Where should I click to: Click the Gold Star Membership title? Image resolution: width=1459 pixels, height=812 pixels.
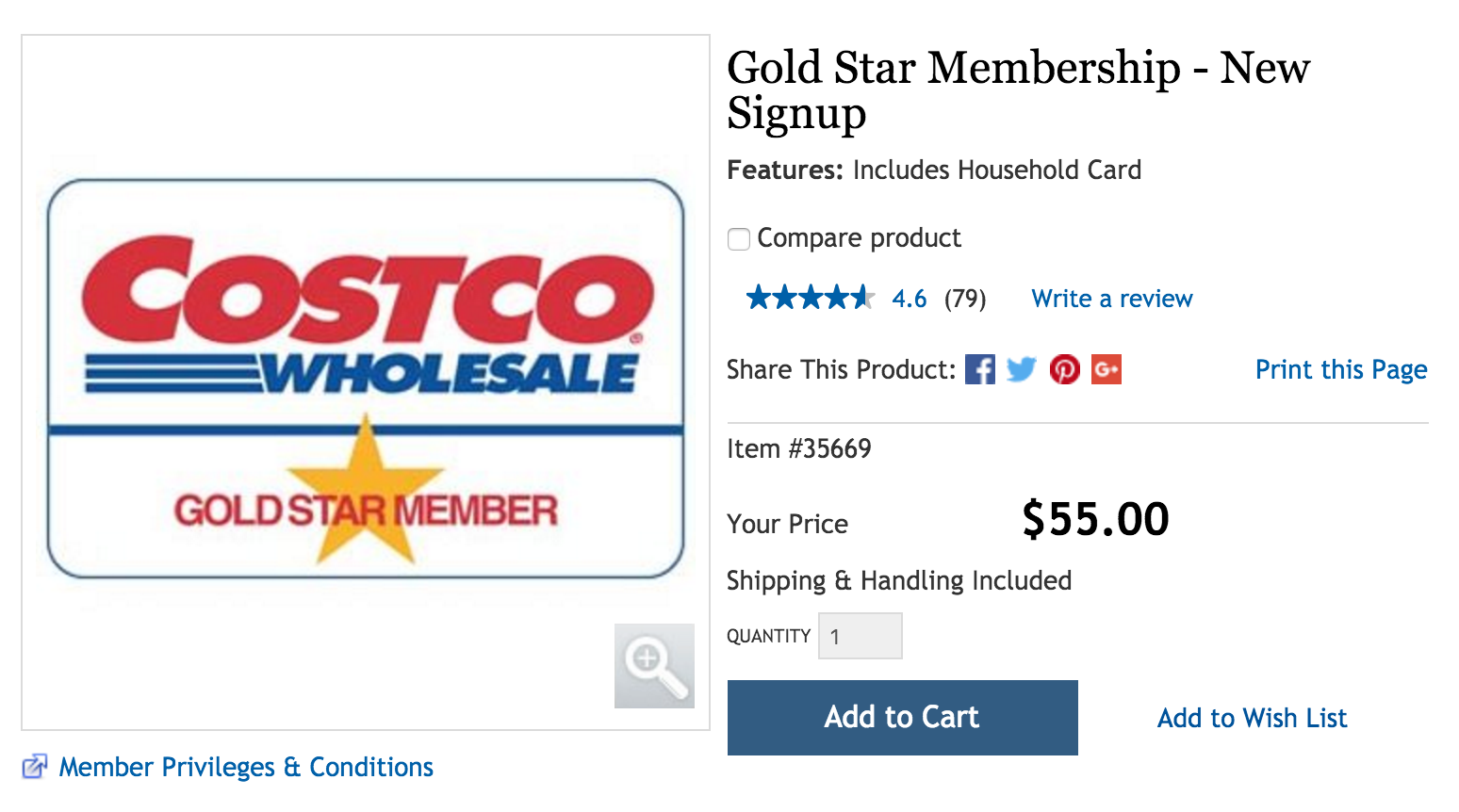click(1019, 90)
